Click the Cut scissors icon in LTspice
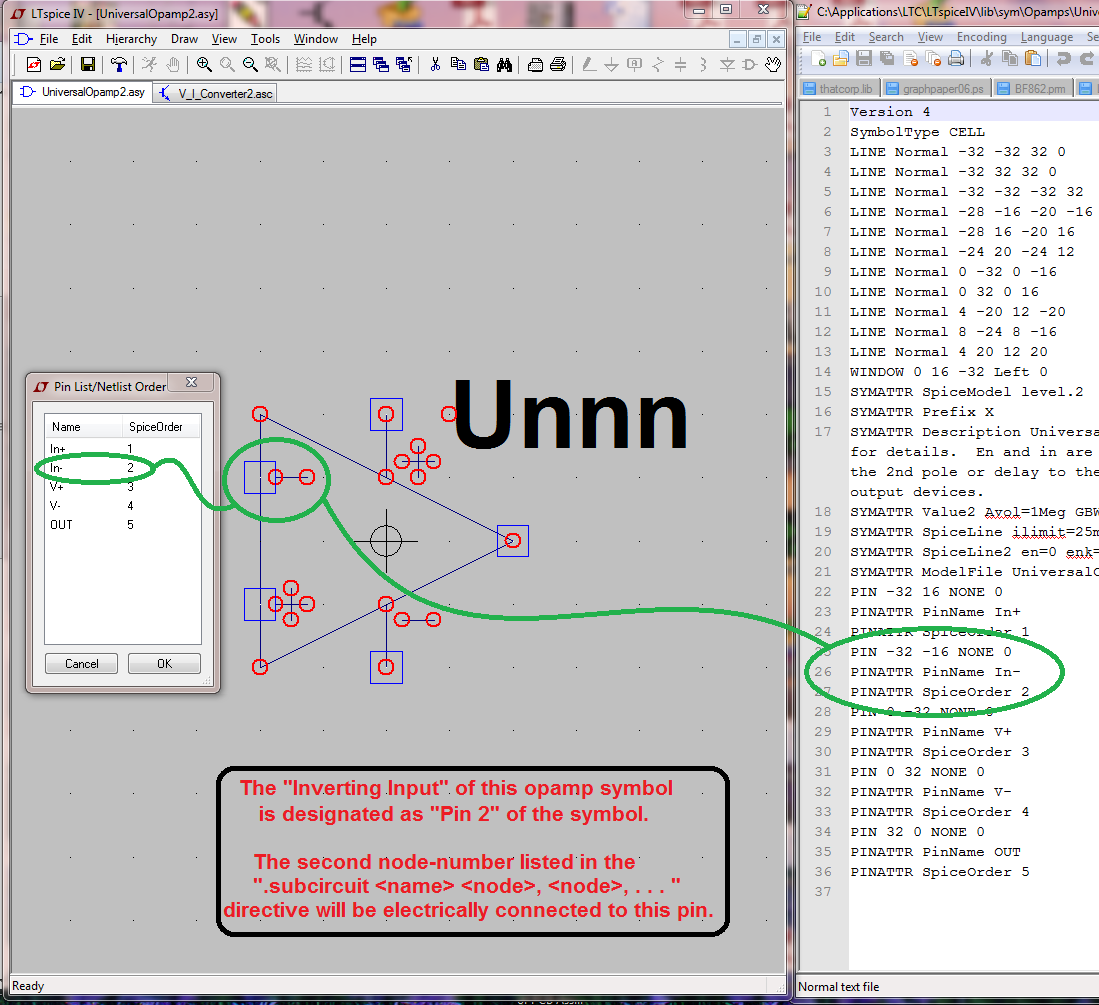This screenshot has height=1005, width=1099. 435,64
